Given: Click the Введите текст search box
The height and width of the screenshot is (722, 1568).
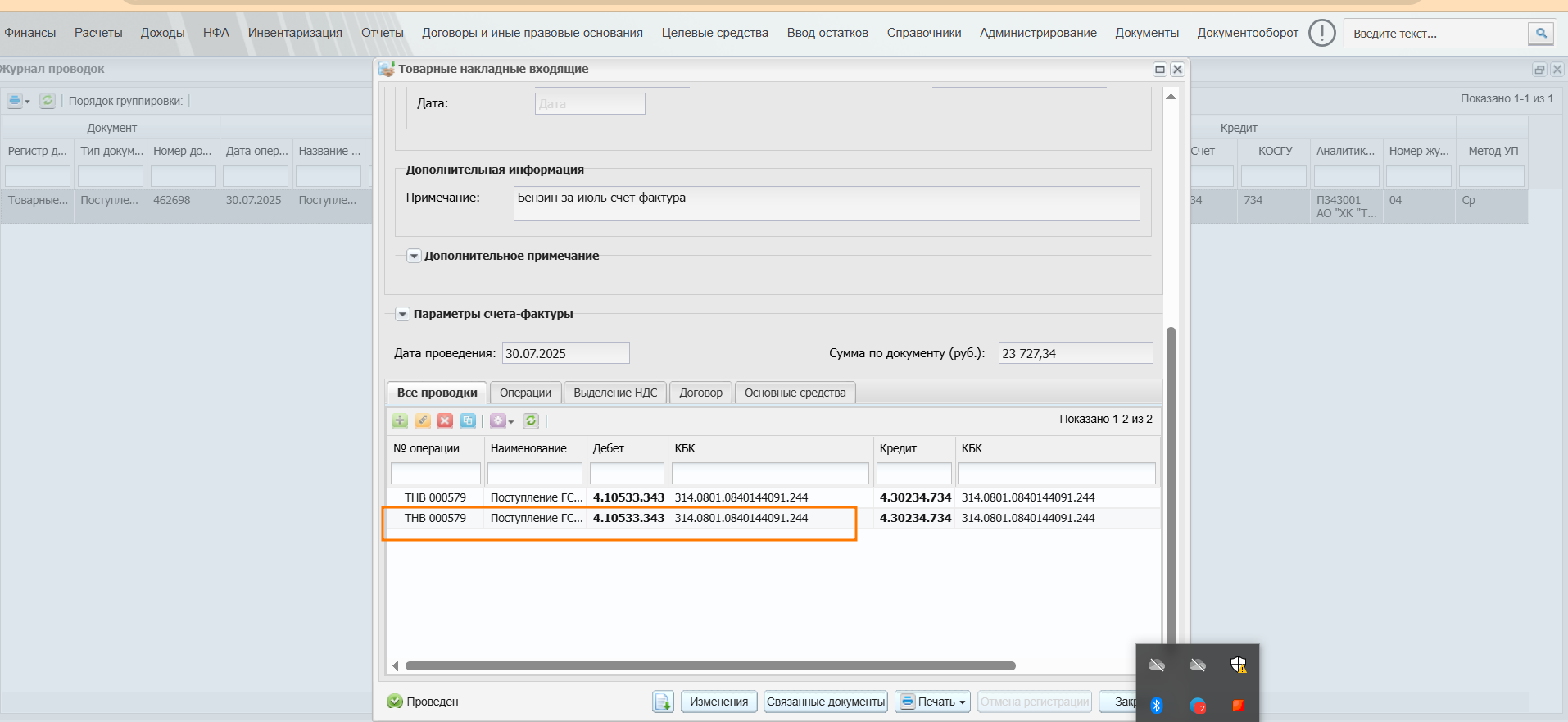Looking at the screenshot, I should [1436, 34].
